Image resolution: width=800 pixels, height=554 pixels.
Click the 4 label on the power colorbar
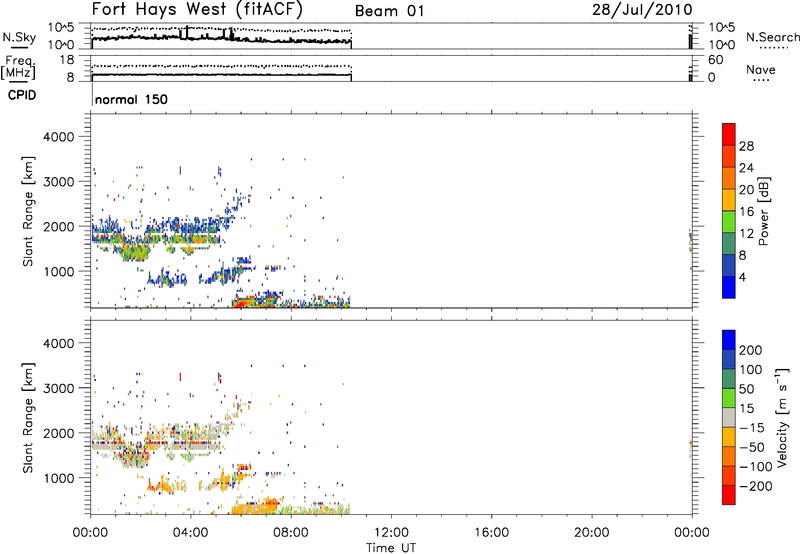click(x=743, y=277)
